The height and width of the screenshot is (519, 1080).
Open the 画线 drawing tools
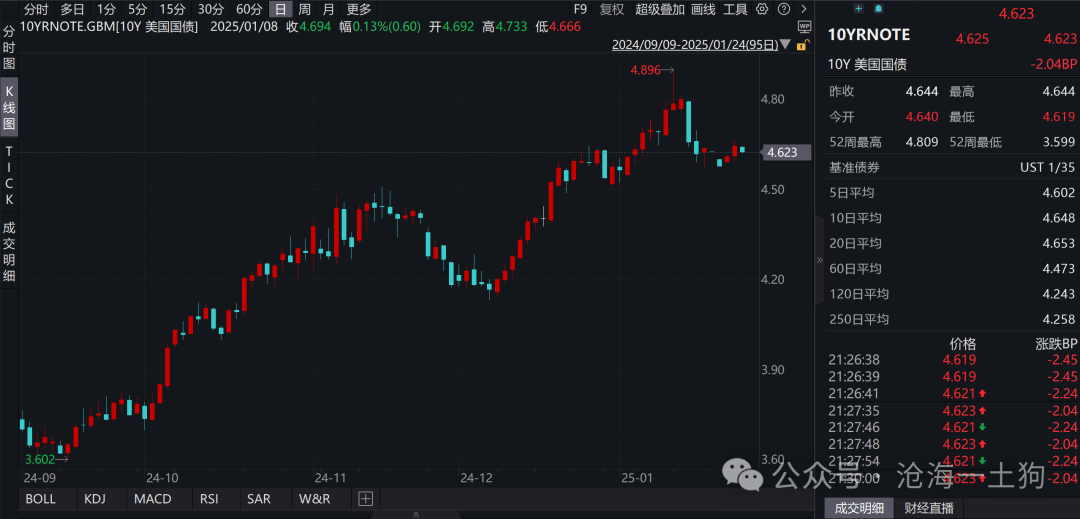click(x=703, y=9)
